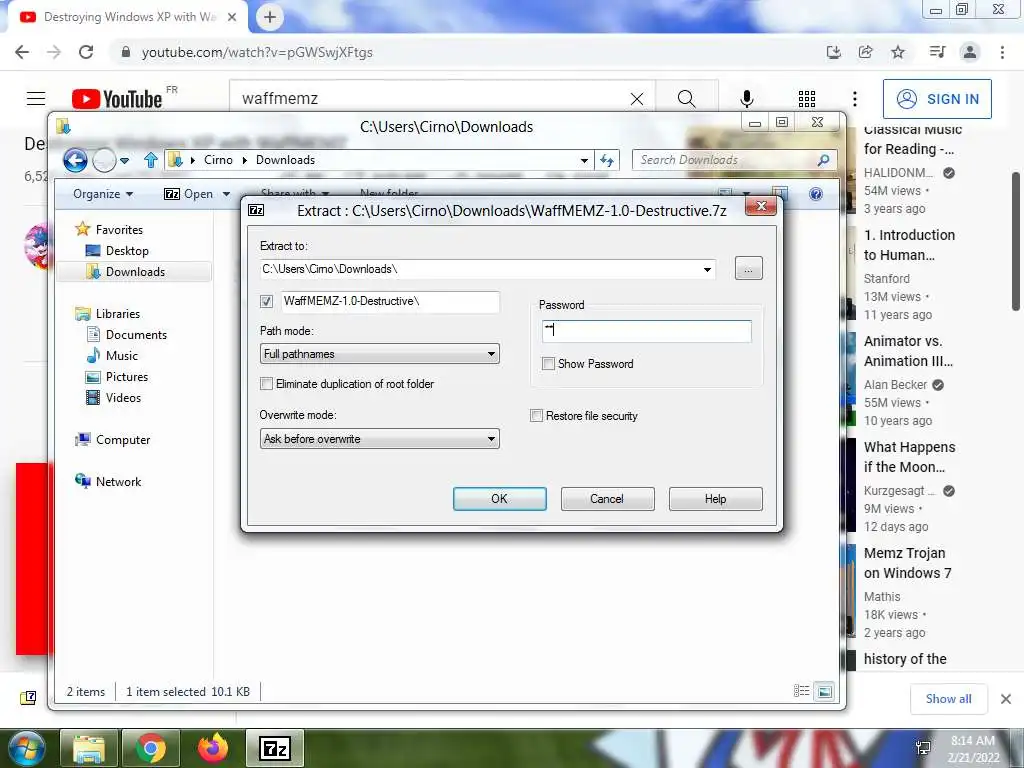Screen dimensions: 1024x768
Task: Open a new Chrome tab
Action: 270,18
